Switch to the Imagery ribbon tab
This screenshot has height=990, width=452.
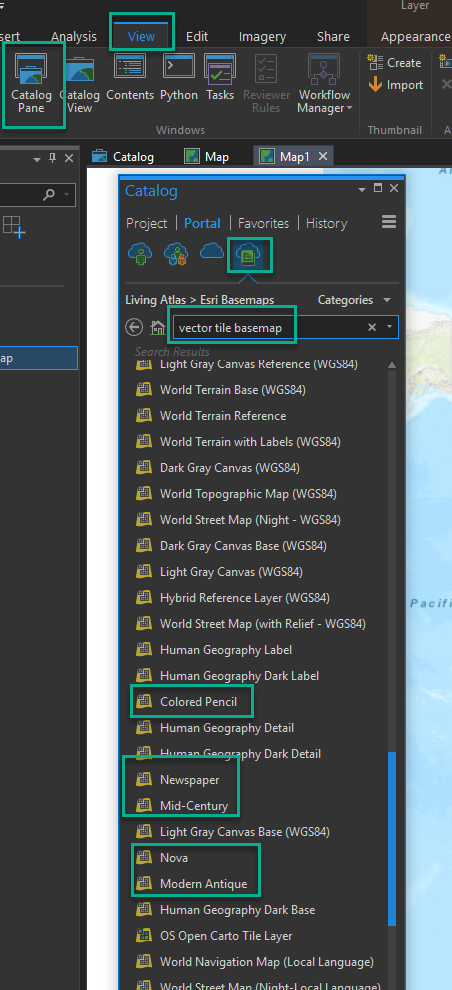pos(263,37)
